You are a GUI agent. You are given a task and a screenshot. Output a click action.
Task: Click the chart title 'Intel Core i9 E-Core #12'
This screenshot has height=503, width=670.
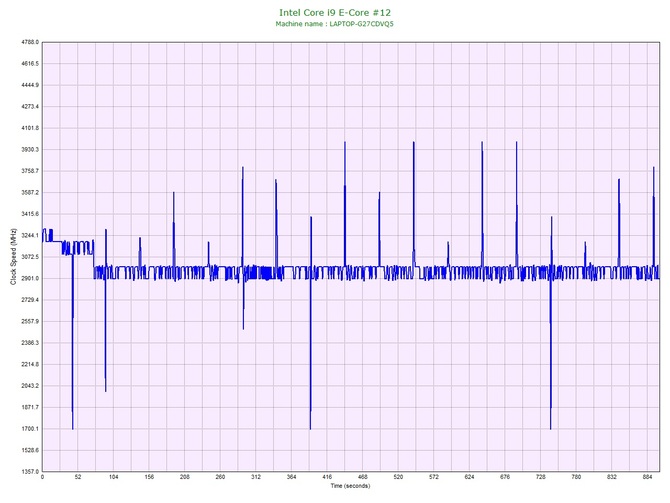335,13
